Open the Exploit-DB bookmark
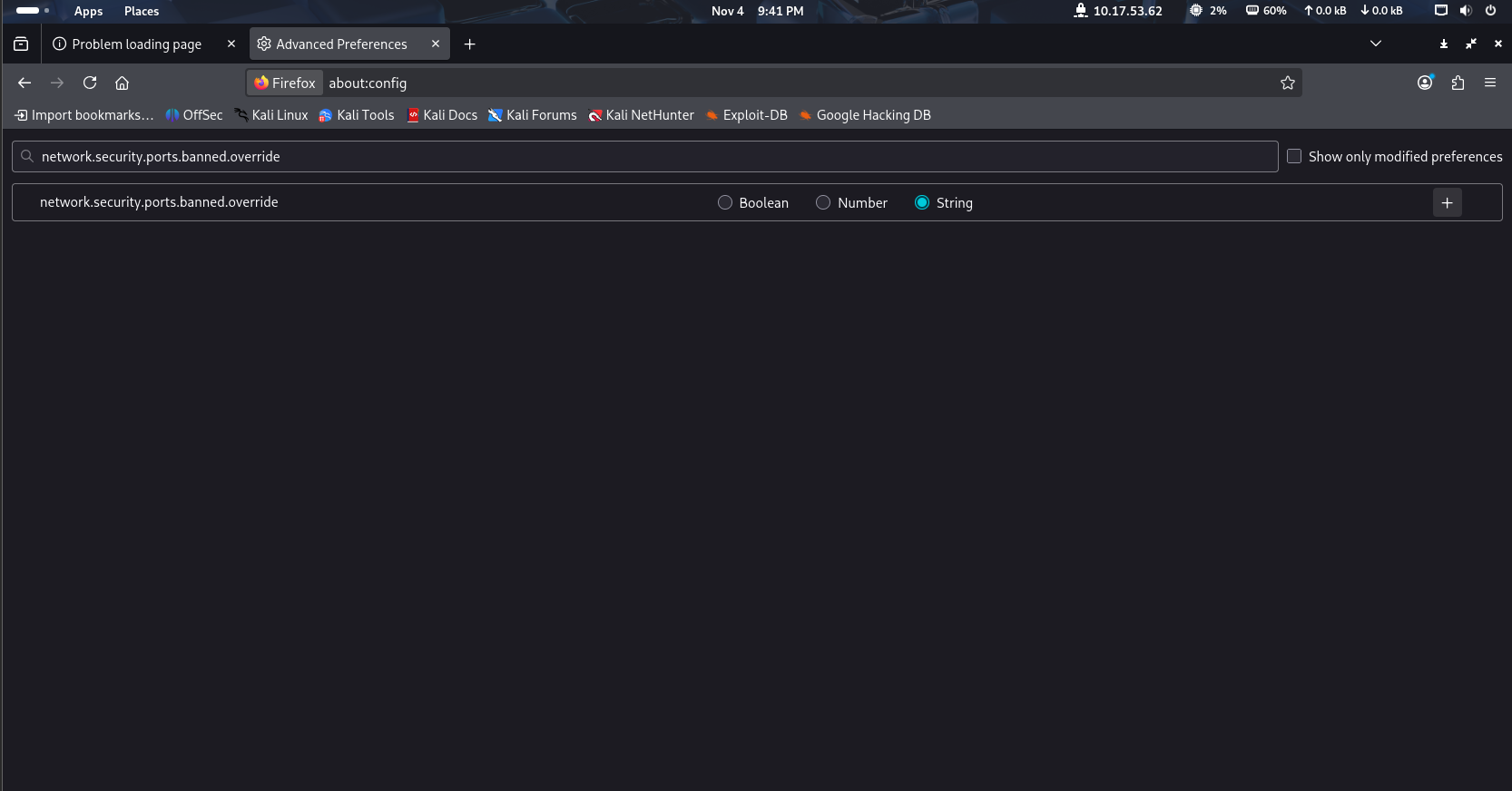This screenshot has height=791, width=1512. [746, 115]
